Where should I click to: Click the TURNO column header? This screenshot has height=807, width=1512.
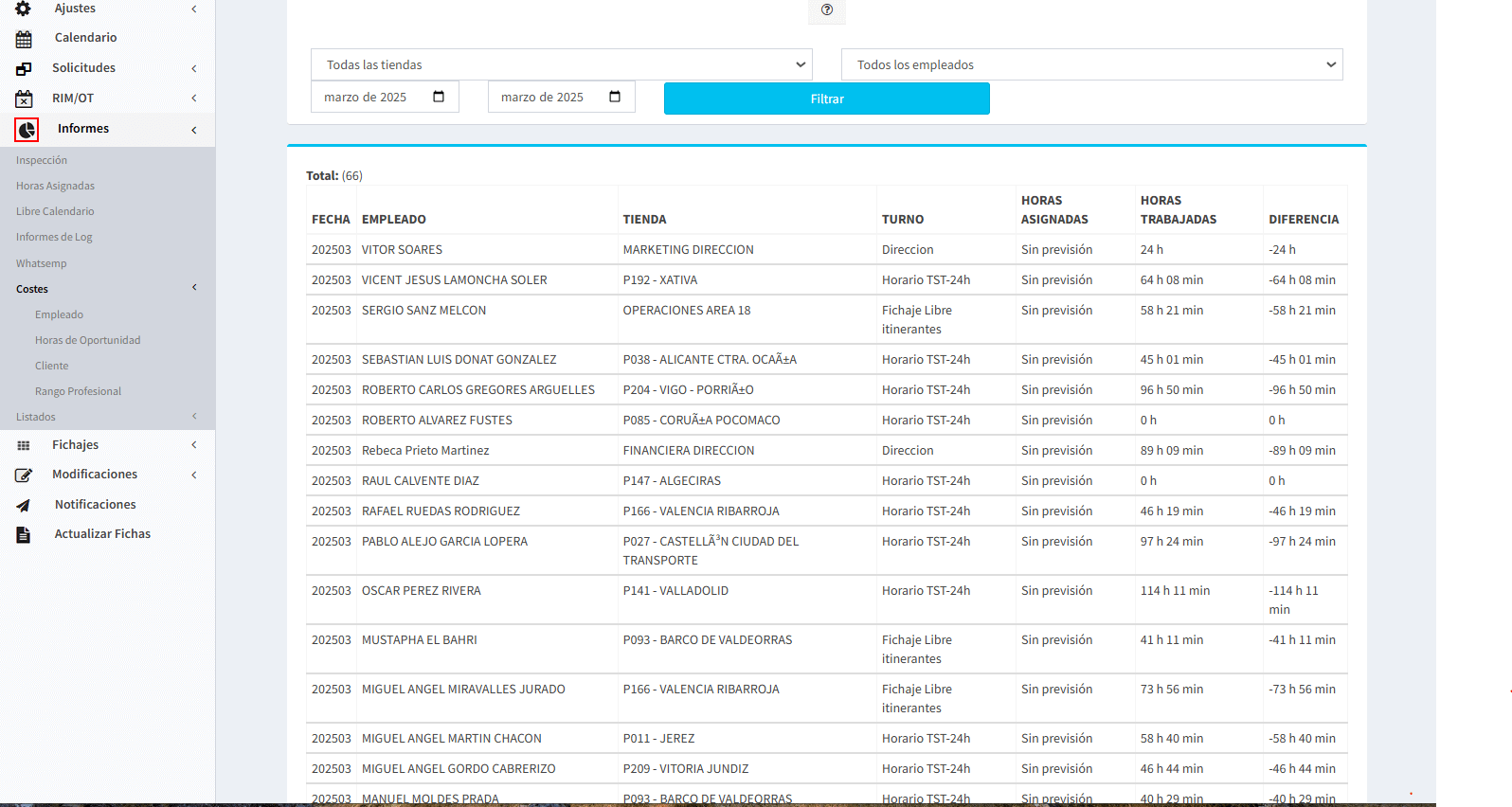(x=903, y=219)
